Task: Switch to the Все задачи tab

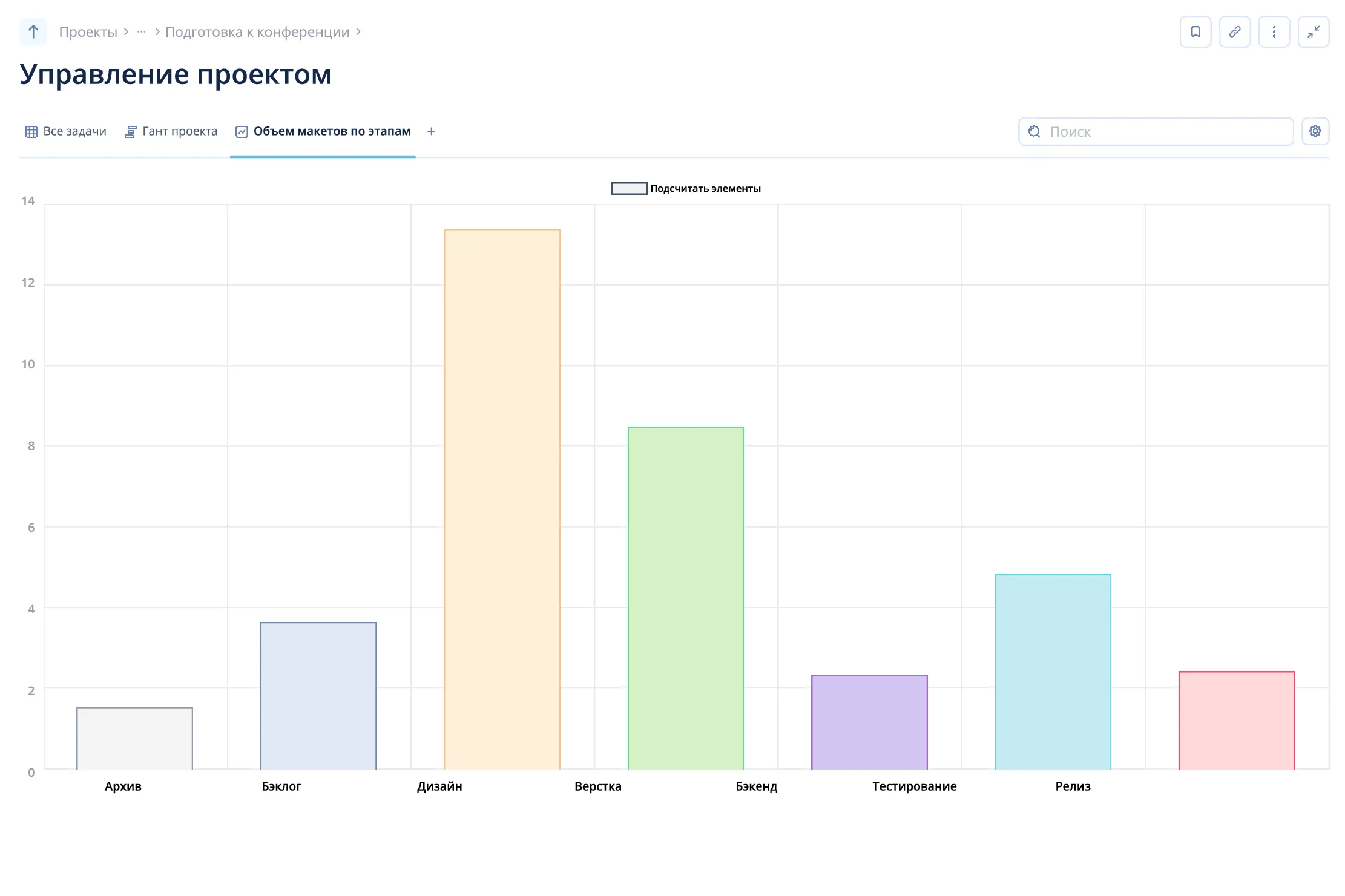Action: [66, 132]
